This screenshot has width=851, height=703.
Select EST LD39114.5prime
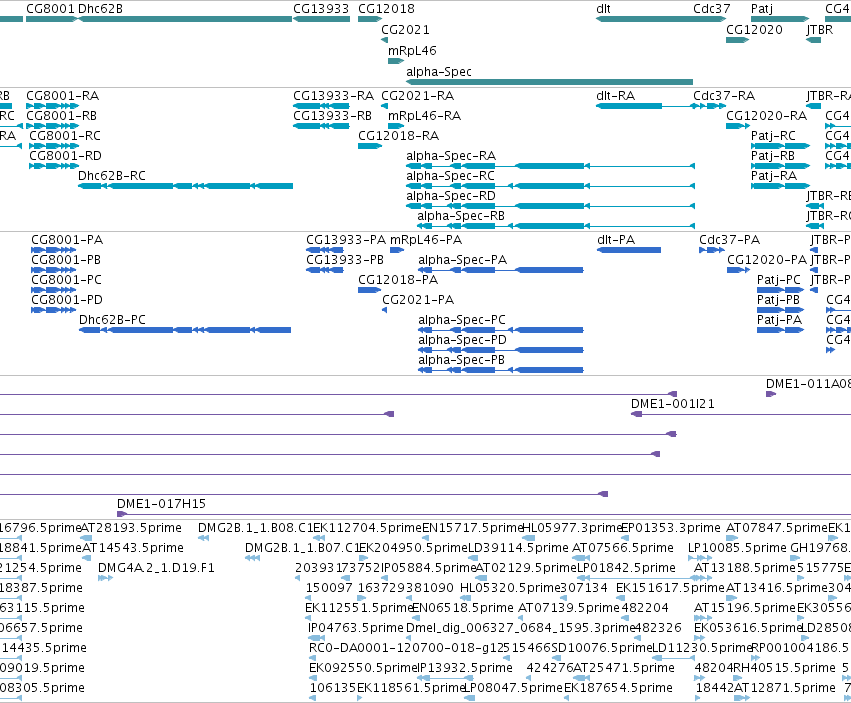click(x=518, y=548)
